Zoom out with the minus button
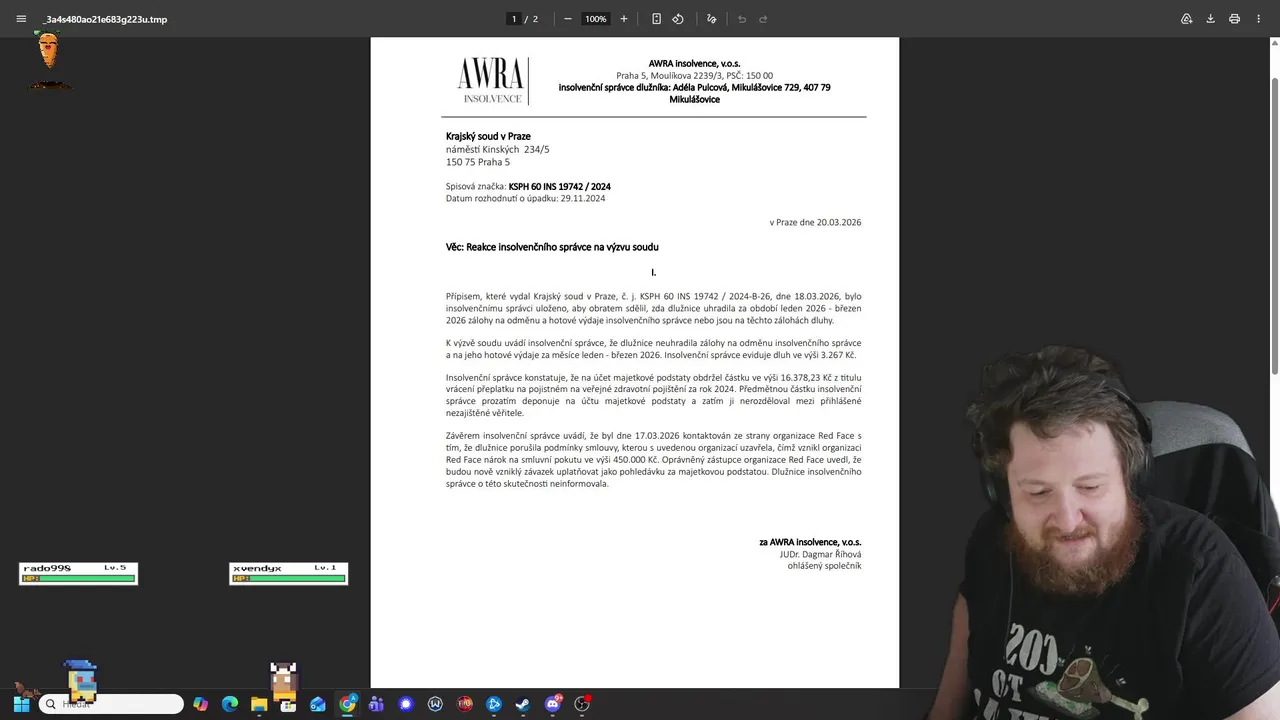The height and width of the screenshot is (720, 1280). pyautogui.click(x=567, y=19)
